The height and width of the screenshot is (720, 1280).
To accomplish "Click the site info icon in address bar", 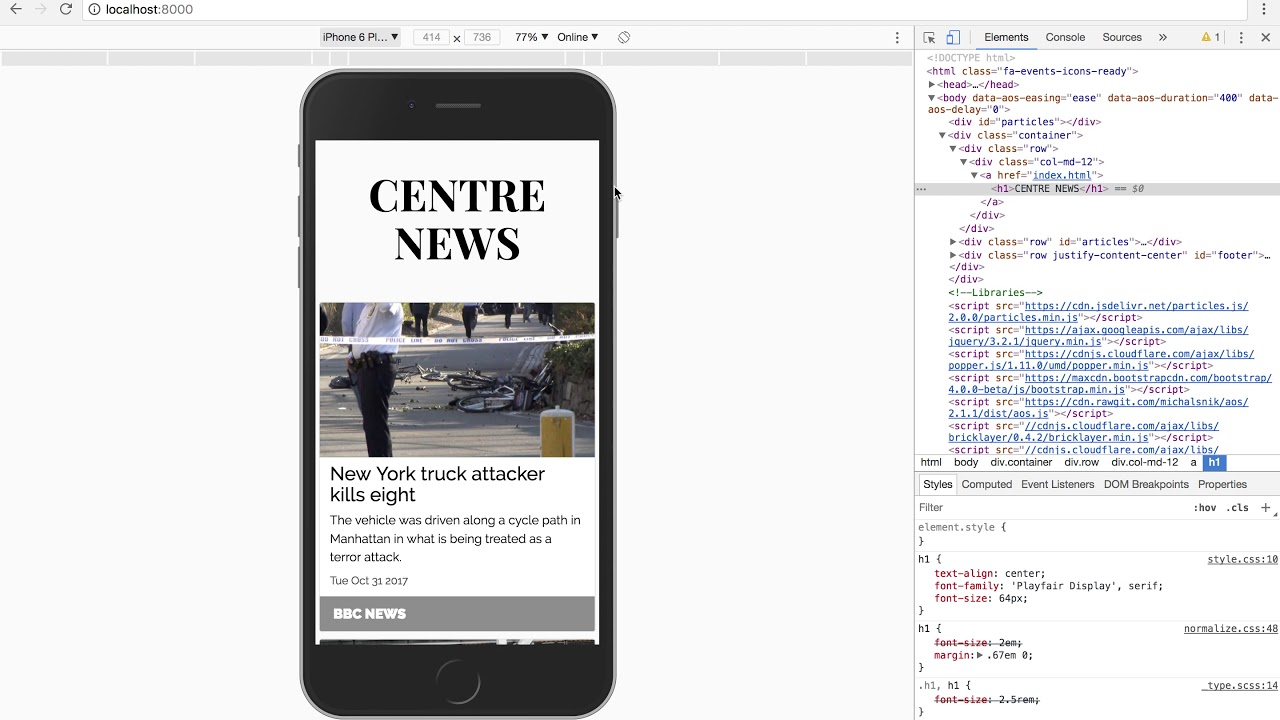I will pyautogui.click(x=94, y=9).
